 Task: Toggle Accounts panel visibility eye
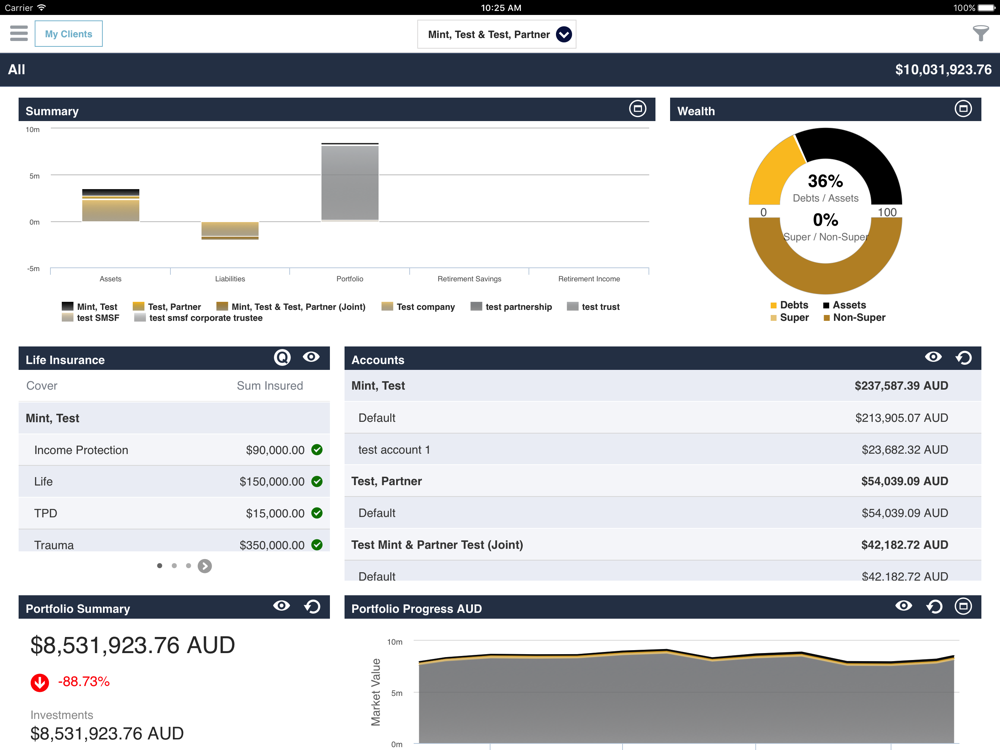click(x=933, y=358)
